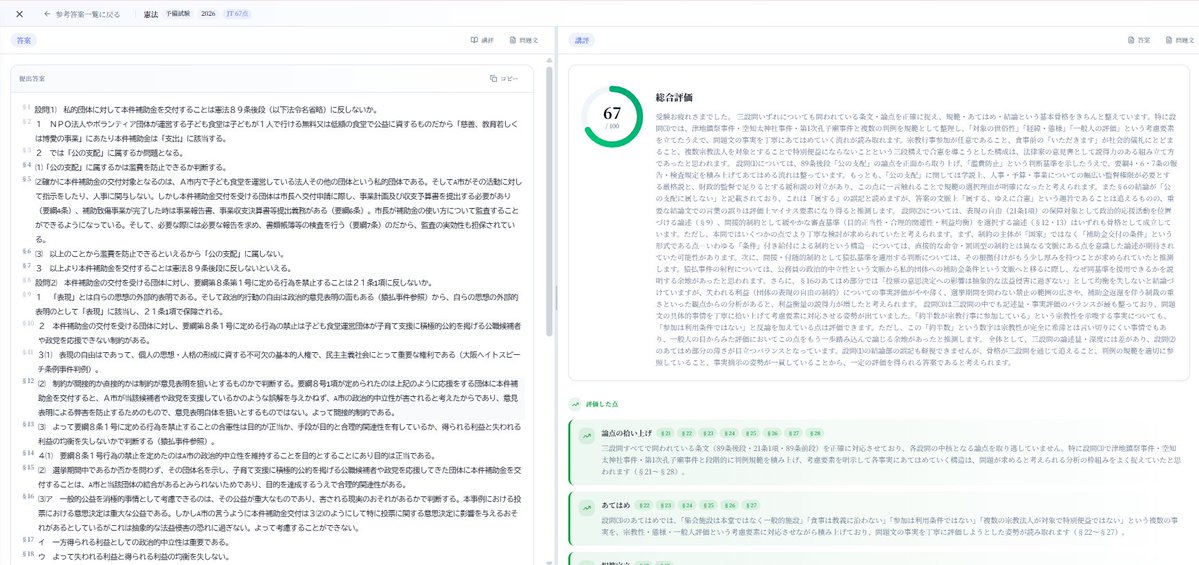Image resolution: width=1199 pixels, height=565 pixels.
Task: Select paragraph §1 starting 設問1) 私的団体に対して
Action: [x=206, y=109]
